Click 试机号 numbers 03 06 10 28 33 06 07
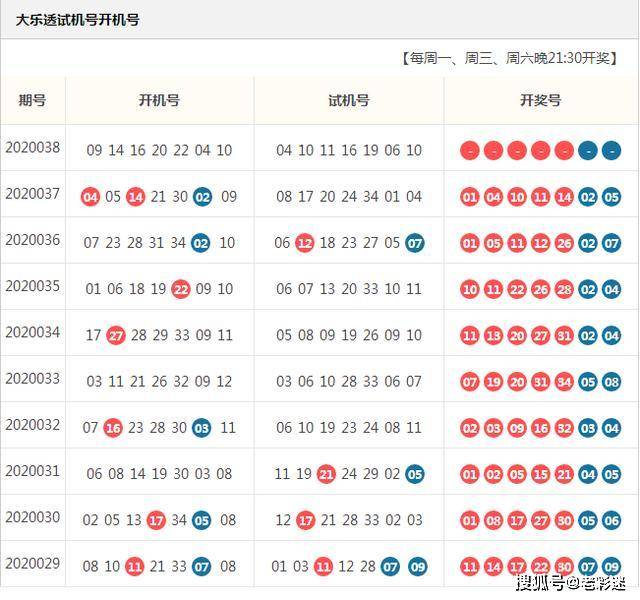 pyautogui.click(x=349, y=382)
